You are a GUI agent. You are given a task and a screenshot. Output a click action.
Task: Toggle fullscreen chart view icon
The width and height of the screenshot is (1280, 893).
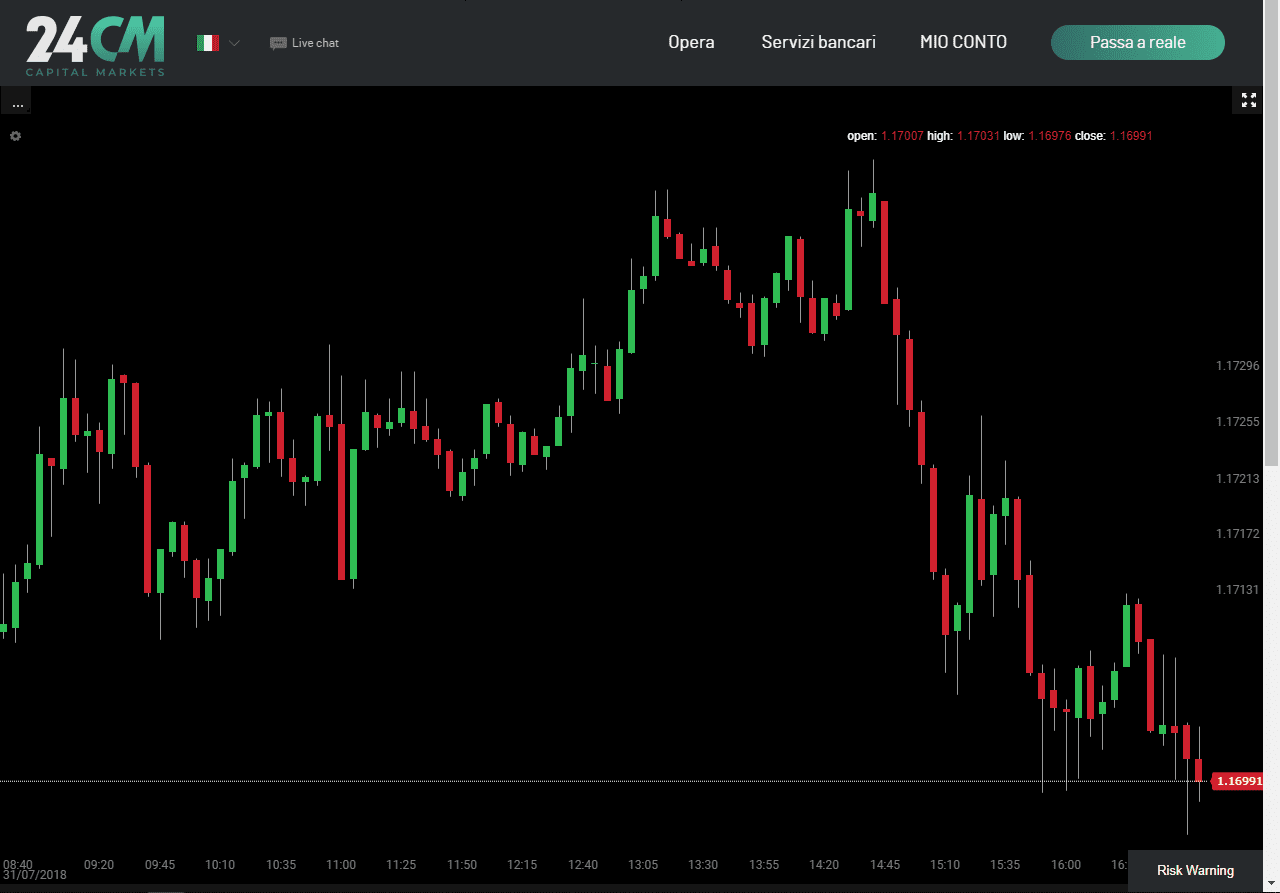click(1249, 100)
